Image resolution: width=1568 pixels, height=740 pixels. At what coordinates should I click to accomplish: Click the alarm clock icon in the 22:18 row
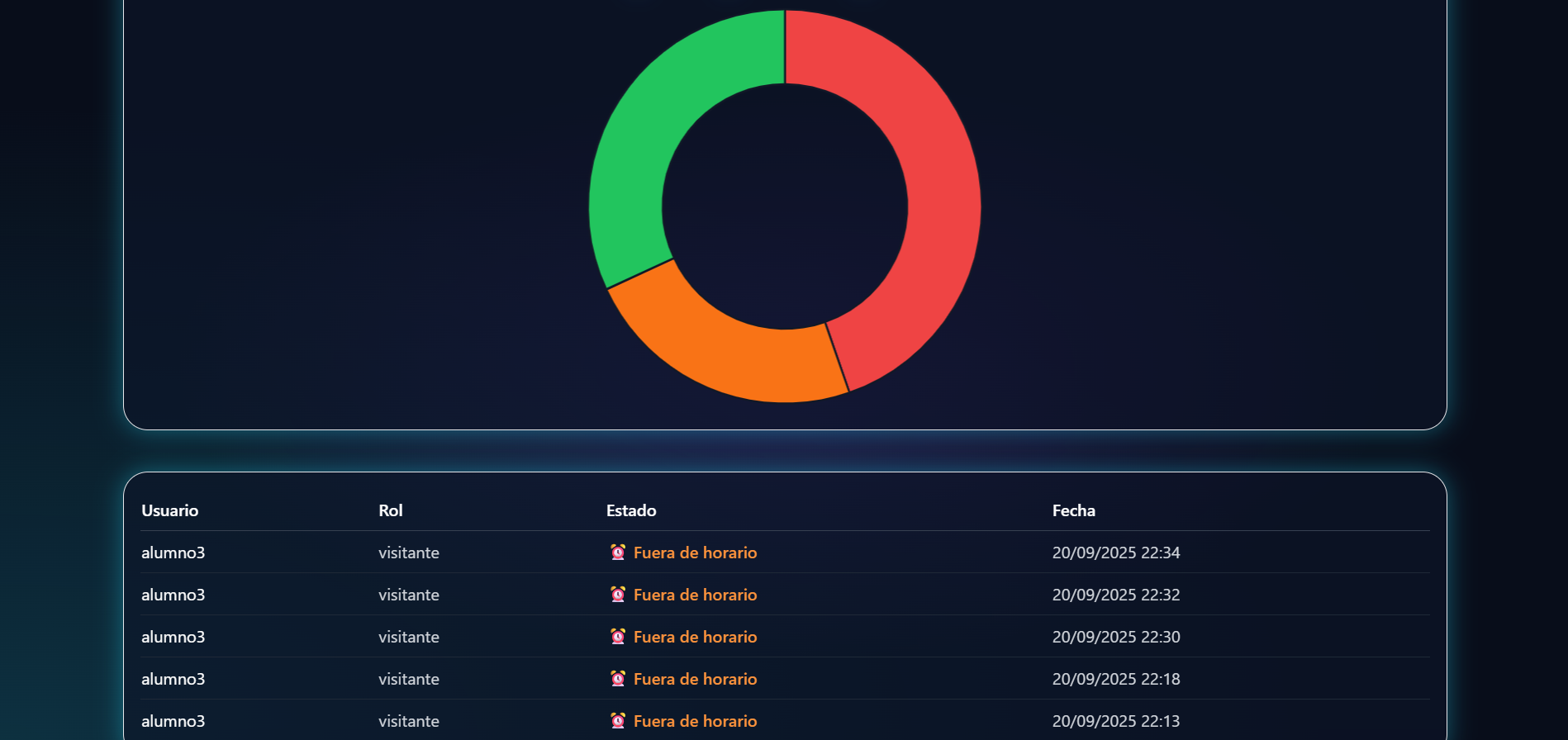(x=618, y=679)
